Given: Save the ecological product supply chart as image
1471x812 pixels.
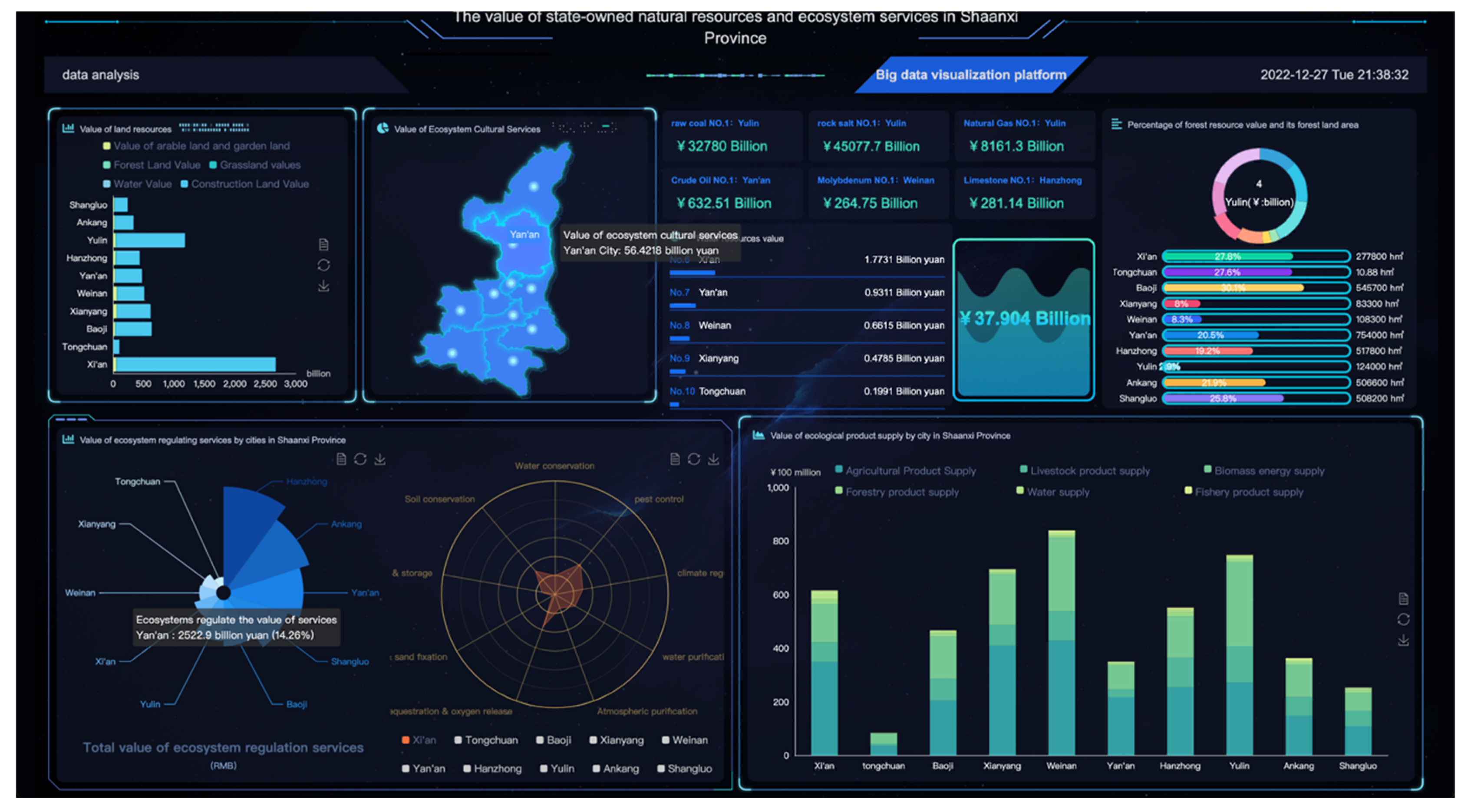Looking at the screenshot, I should click(1403, 640).
